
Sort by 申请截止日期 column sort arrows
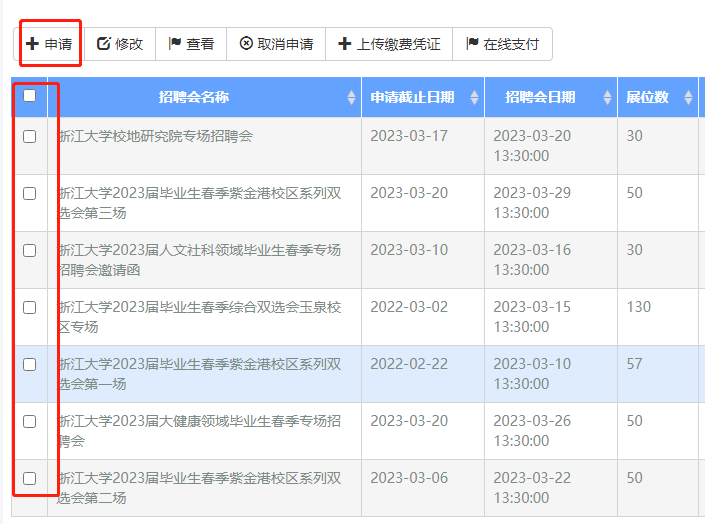[x=474, y=98]
